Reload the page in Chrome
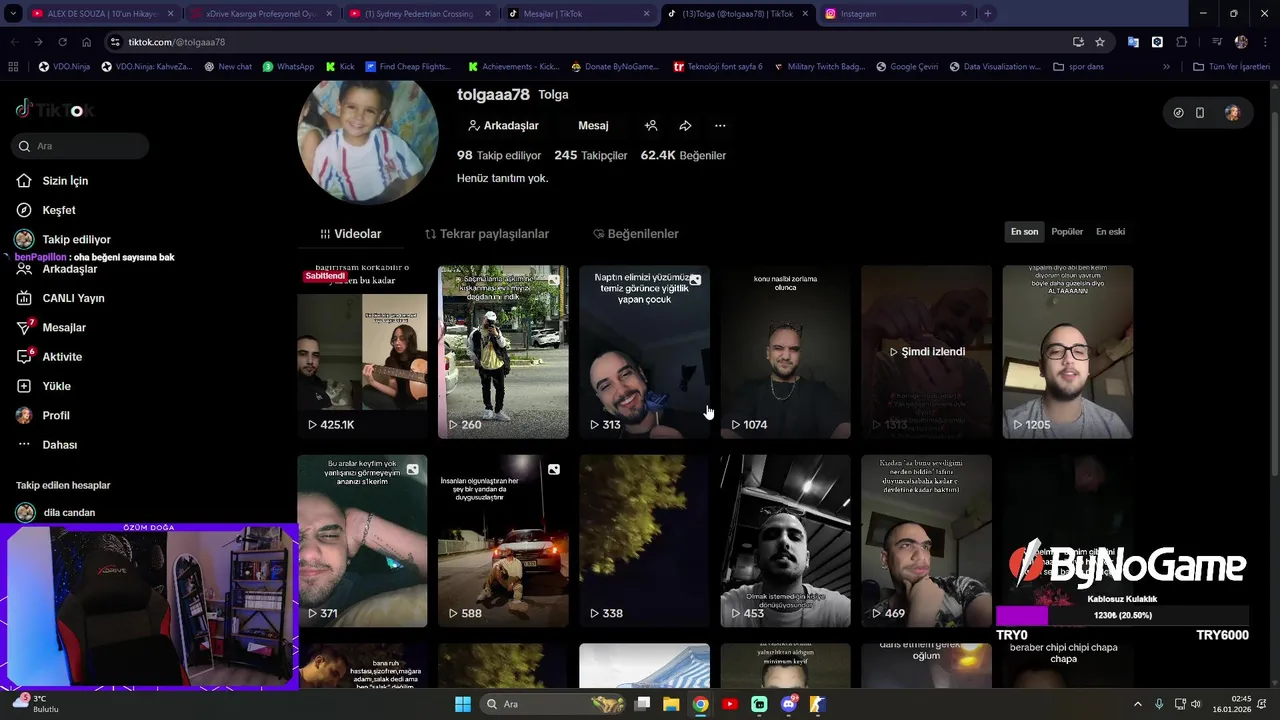 (62, 42)
